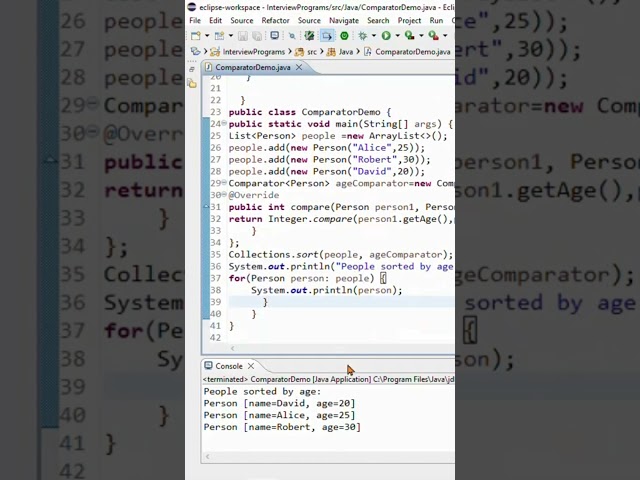The height and width of the screenshot is (480, 640).
Task: Click the green Run play button
Action: point(386,36)
